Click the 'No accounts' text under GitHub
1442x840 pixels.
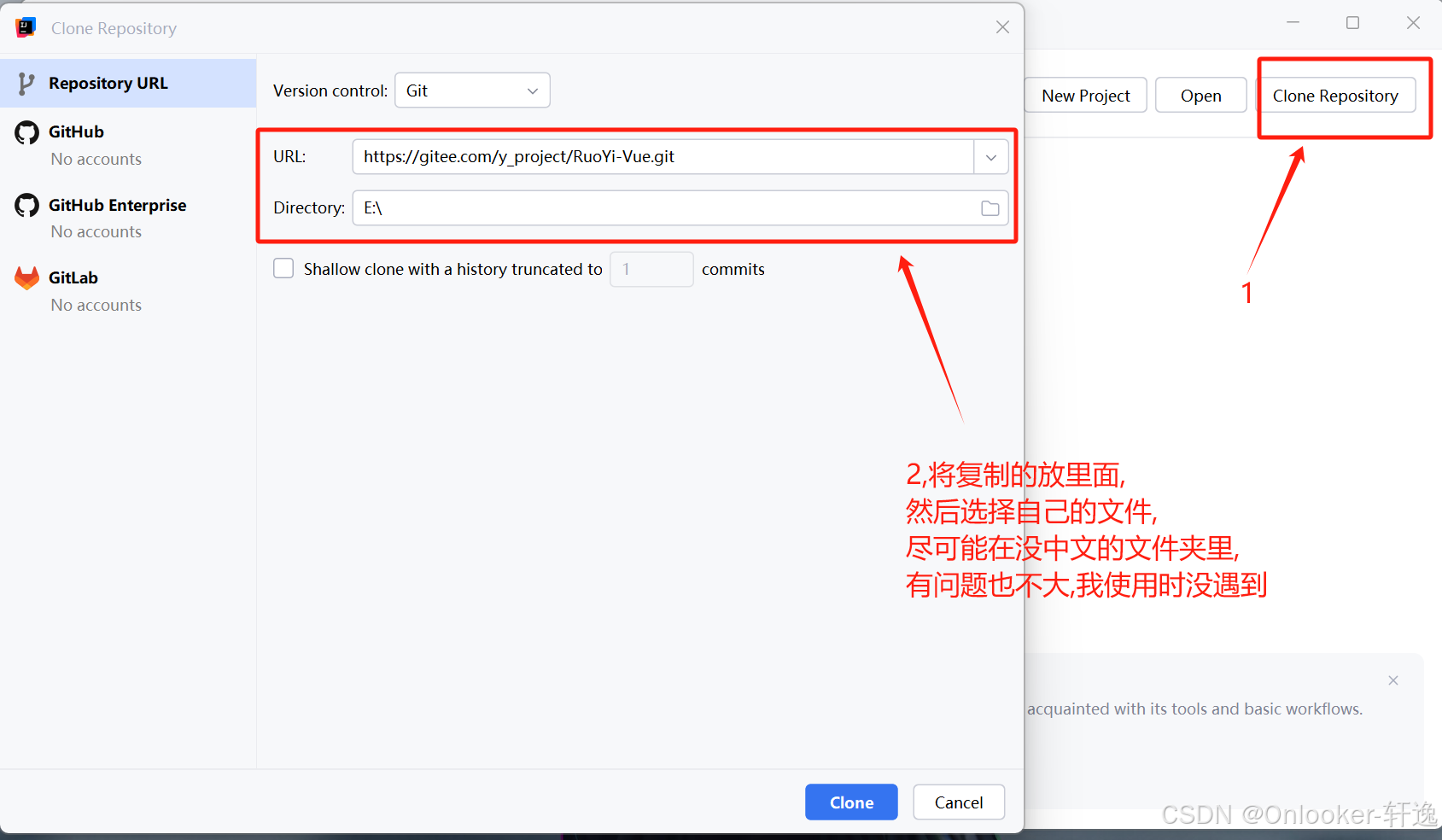[96, 159]
